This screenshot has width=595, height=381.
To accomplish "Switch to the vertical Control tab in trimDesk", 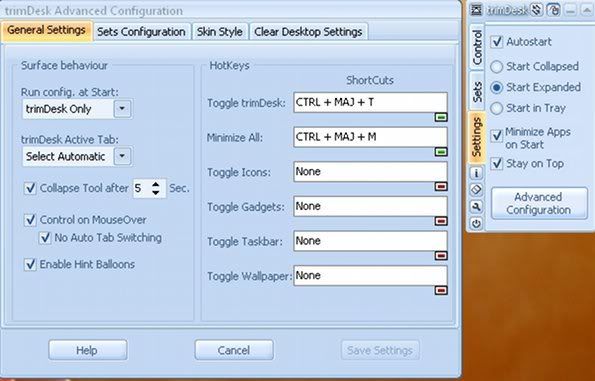I will [477, 47].
